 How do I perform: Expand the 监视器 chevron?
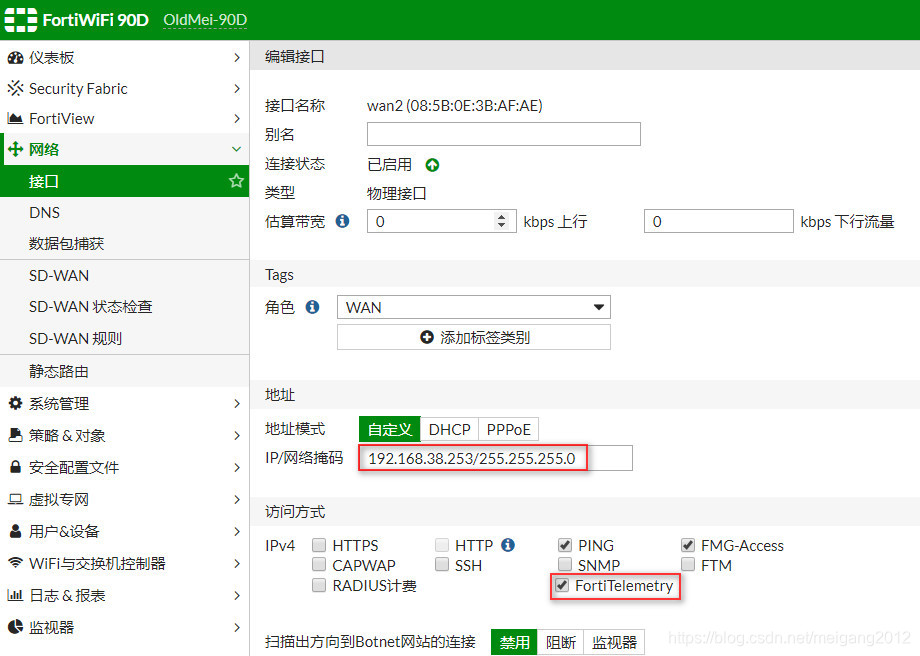[236, 627]
